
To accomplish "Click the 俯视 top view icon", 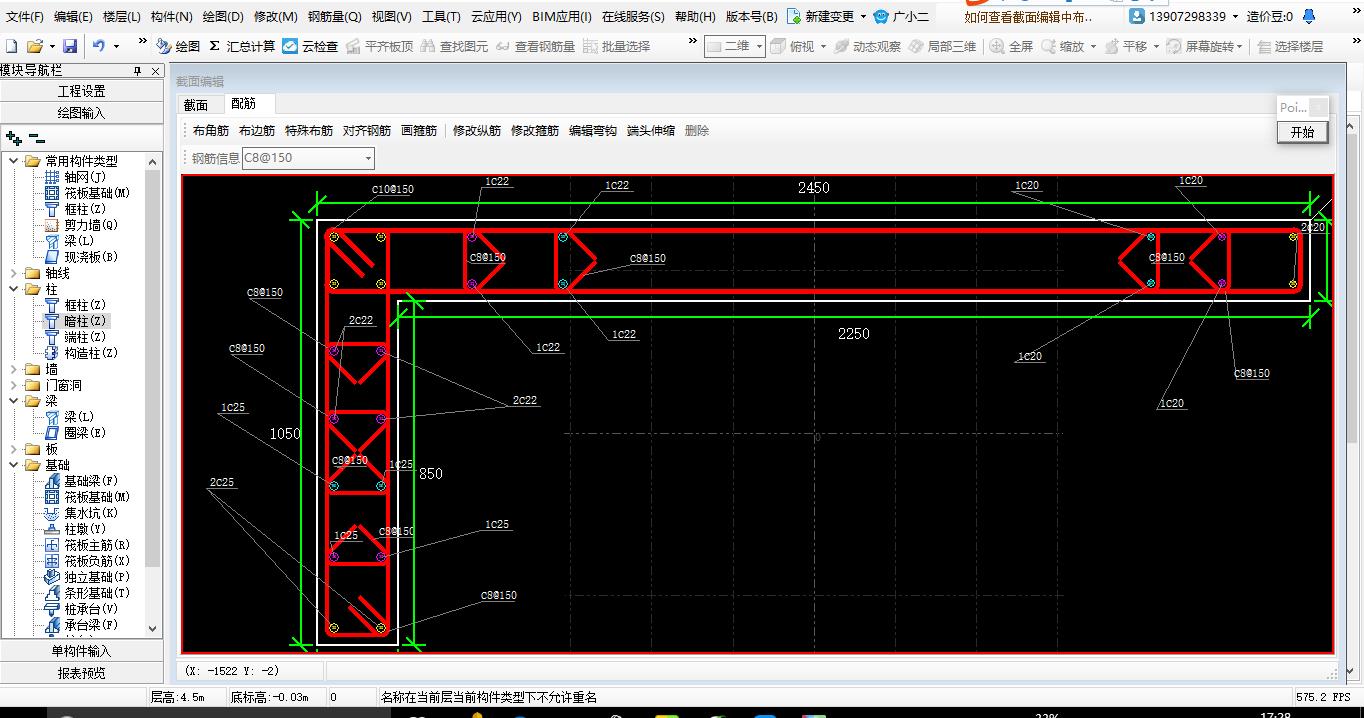I will tap(778, 46).
